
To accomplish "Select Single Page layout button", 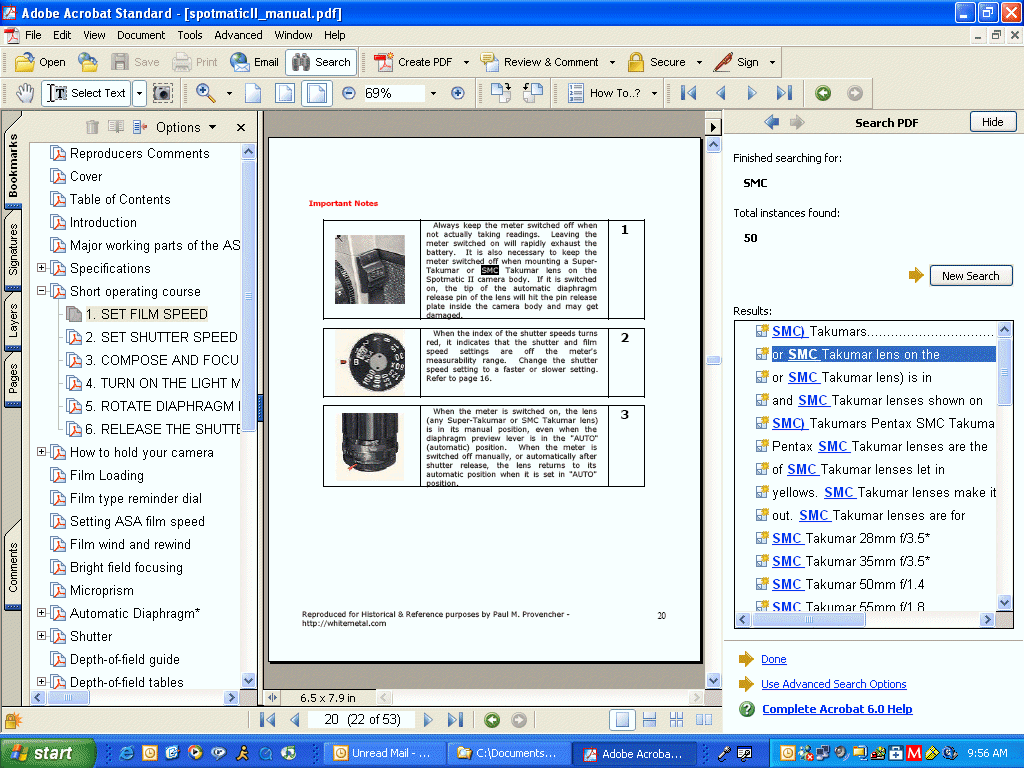I will 622,720.
